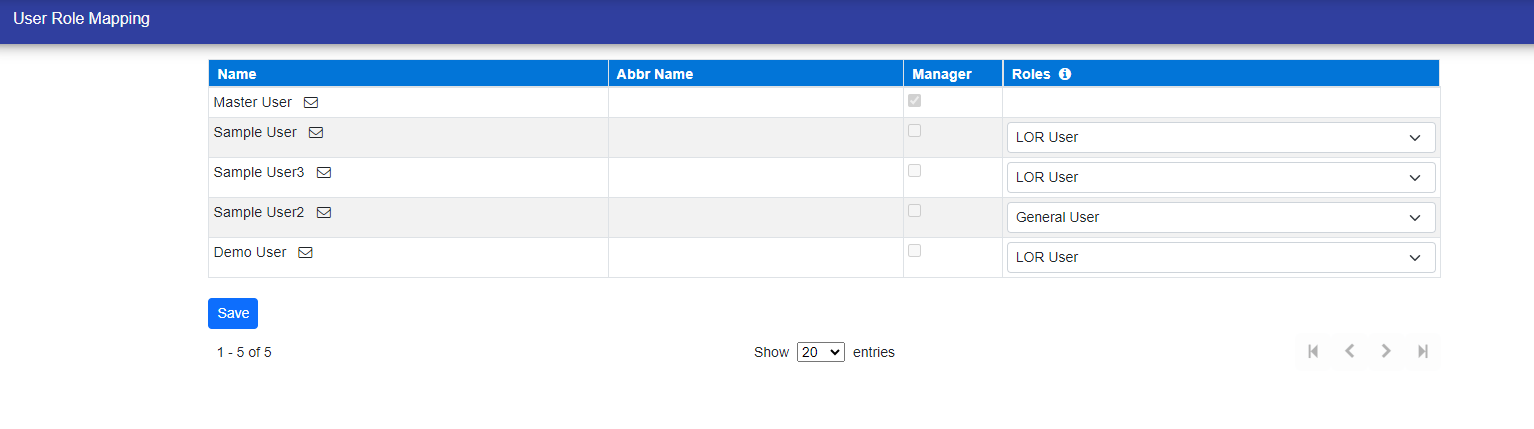Toggle Manager checkbox for Sample User3

pyautogui.click(x=914, y=171)
